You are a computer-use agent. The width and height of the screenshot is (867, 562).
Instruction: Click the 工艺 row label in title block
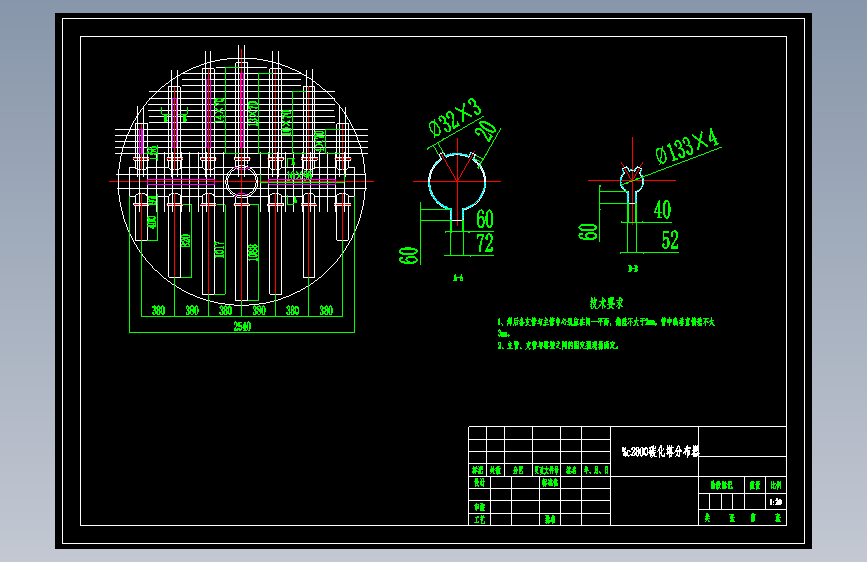point(479,519)
